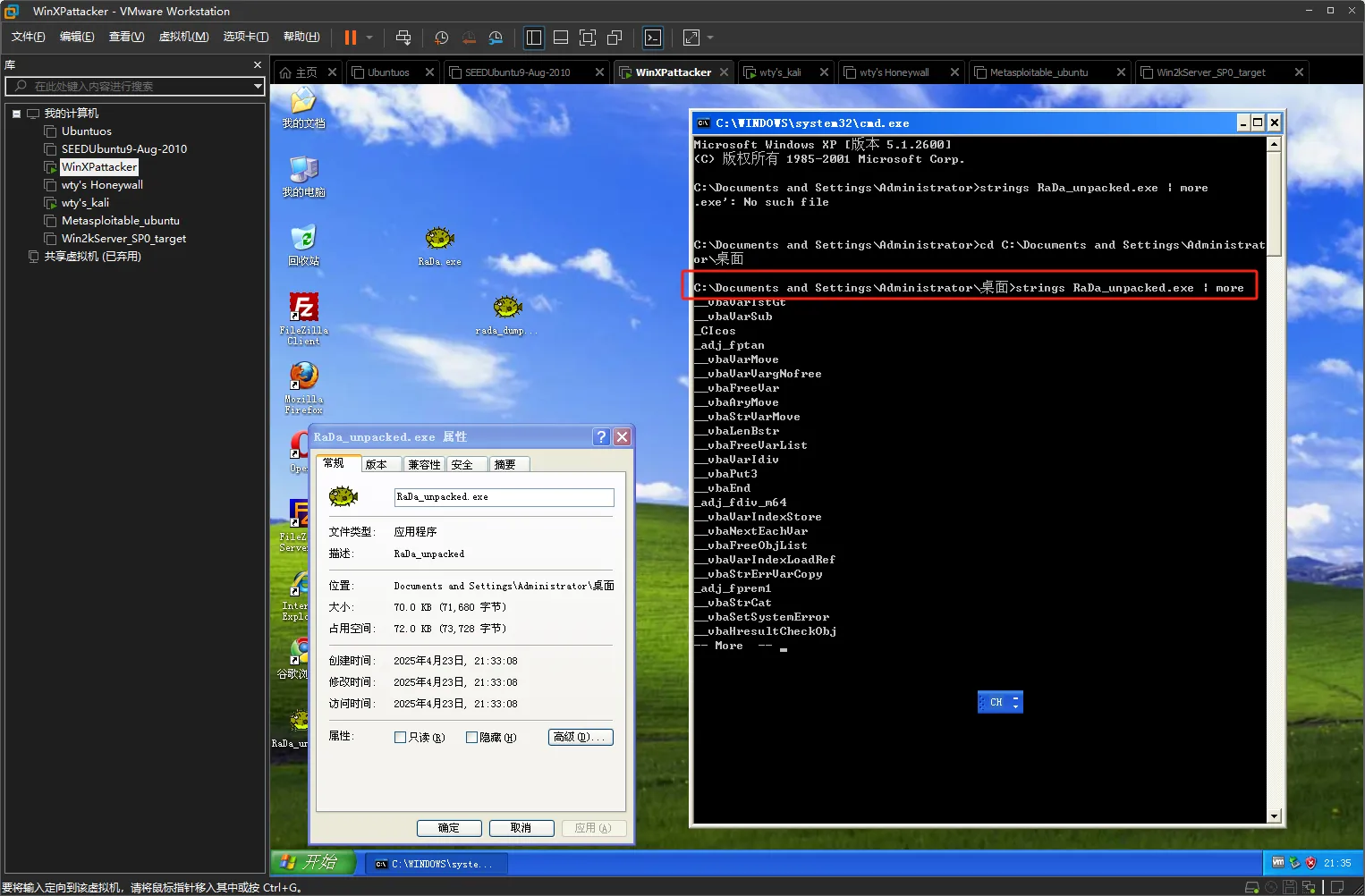Select the RaDa.exe desktop icon
The height and width of the screenshot is (896, 1365).
click(x=439, y=247)
